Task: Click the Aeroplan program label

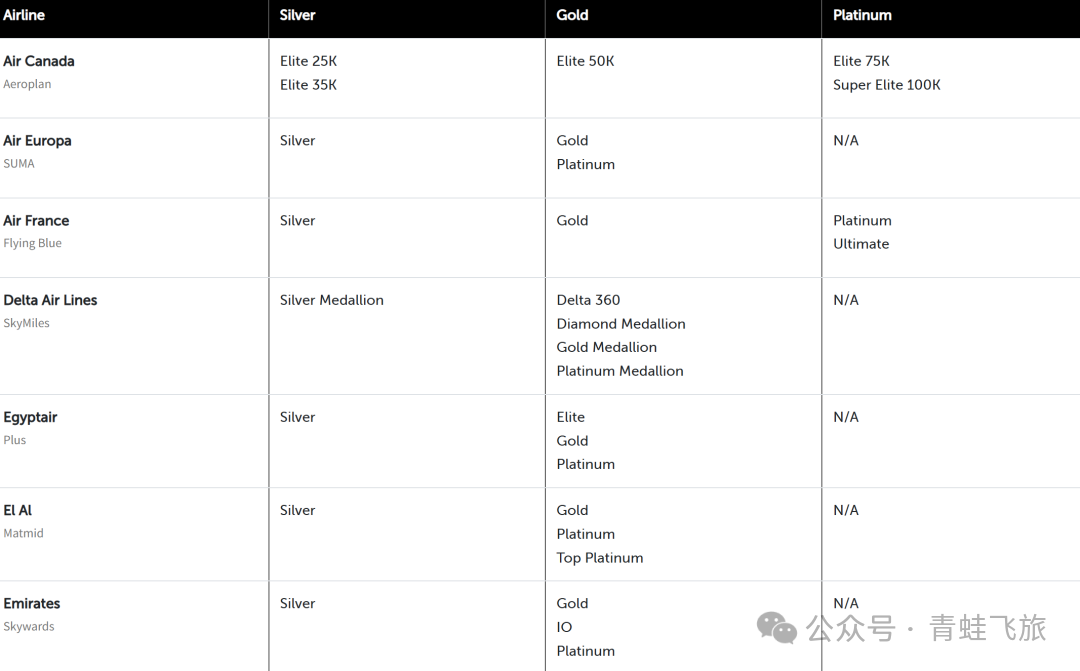Action: click(27, 84)
